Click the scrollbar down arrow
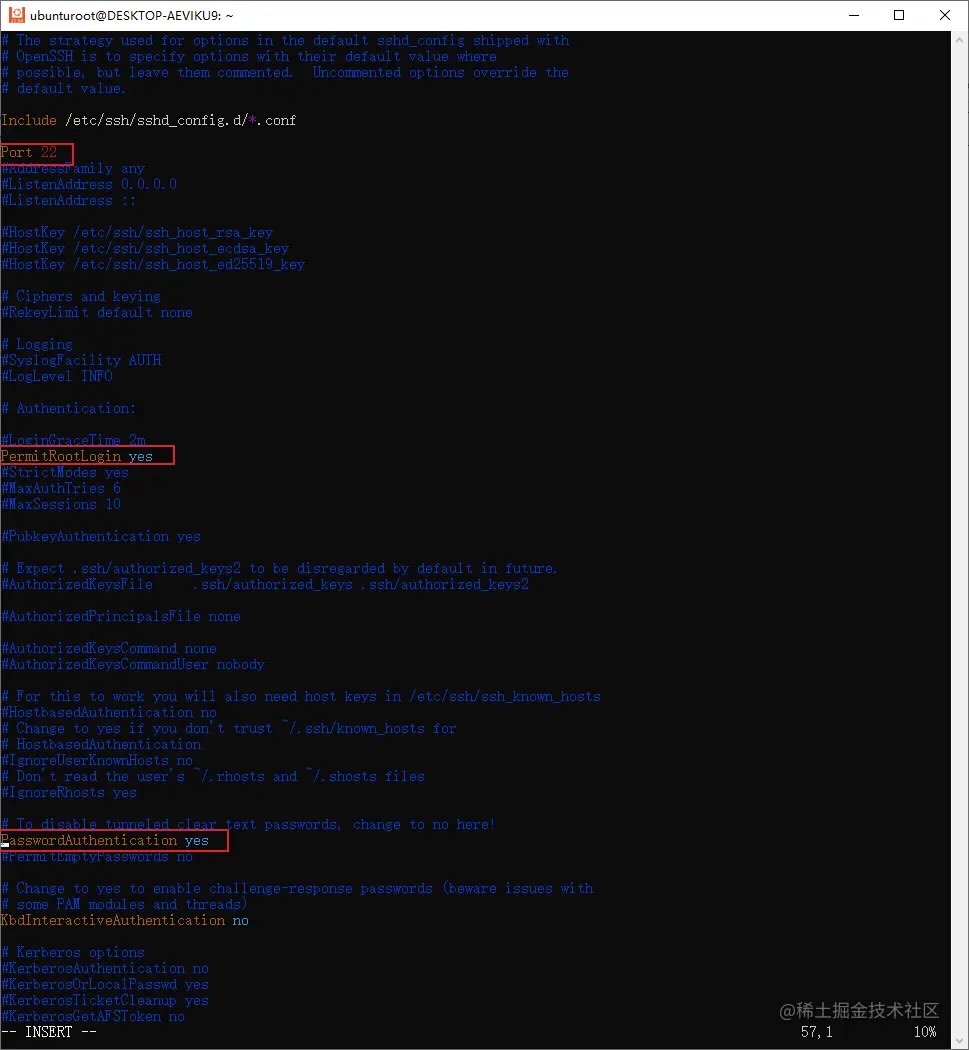This screenshot has height=1050, width=969. pyautogui.click(x=959, y=1040)
